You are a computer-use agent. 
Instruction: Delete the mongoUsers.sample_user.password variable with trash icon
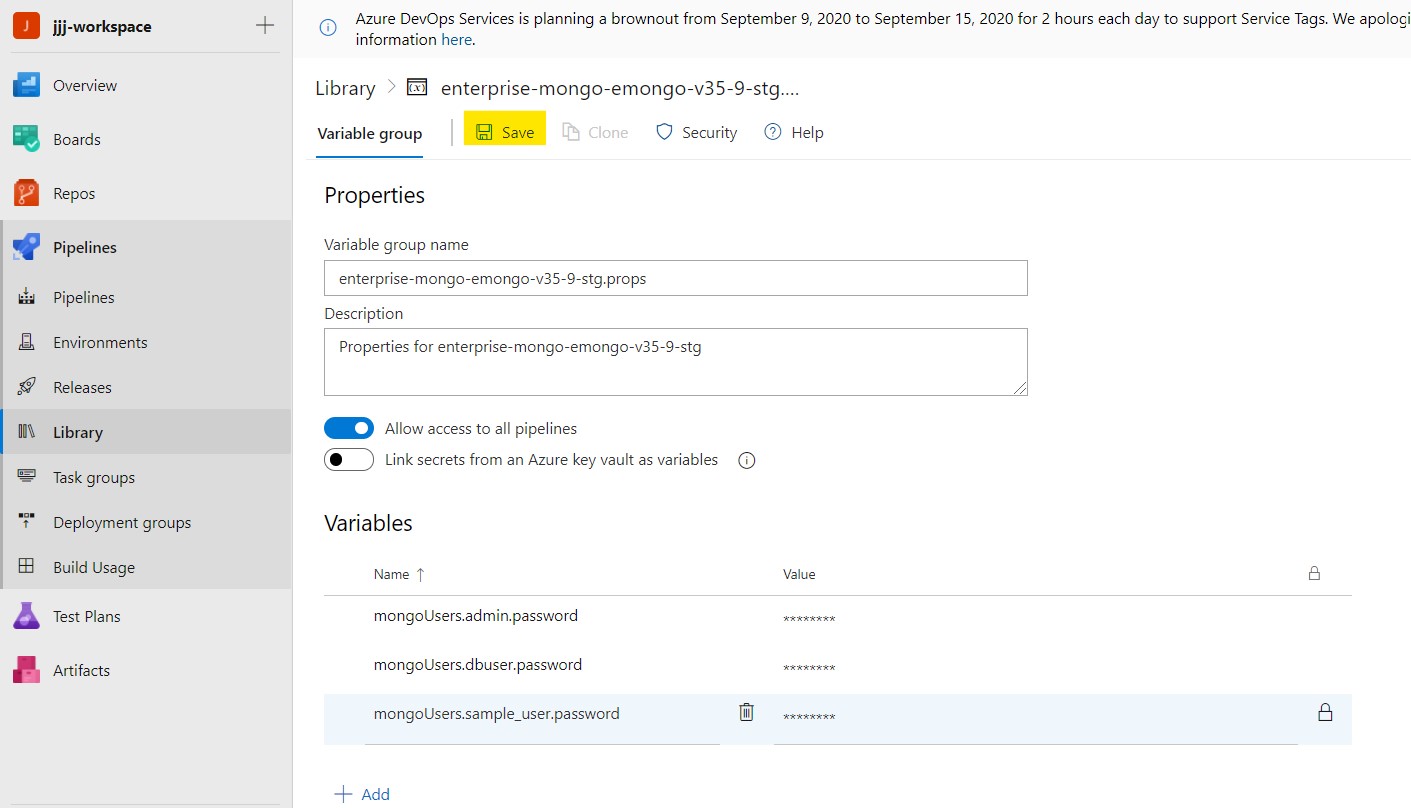(x=746, y=713)
